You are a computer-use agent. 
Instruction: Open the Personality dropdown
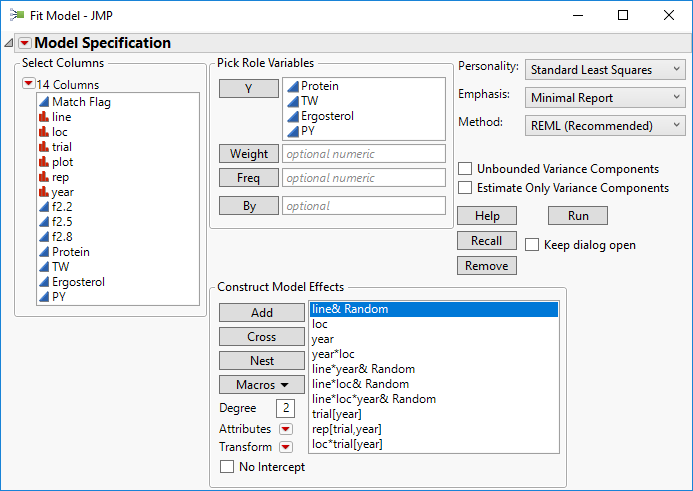605,70
